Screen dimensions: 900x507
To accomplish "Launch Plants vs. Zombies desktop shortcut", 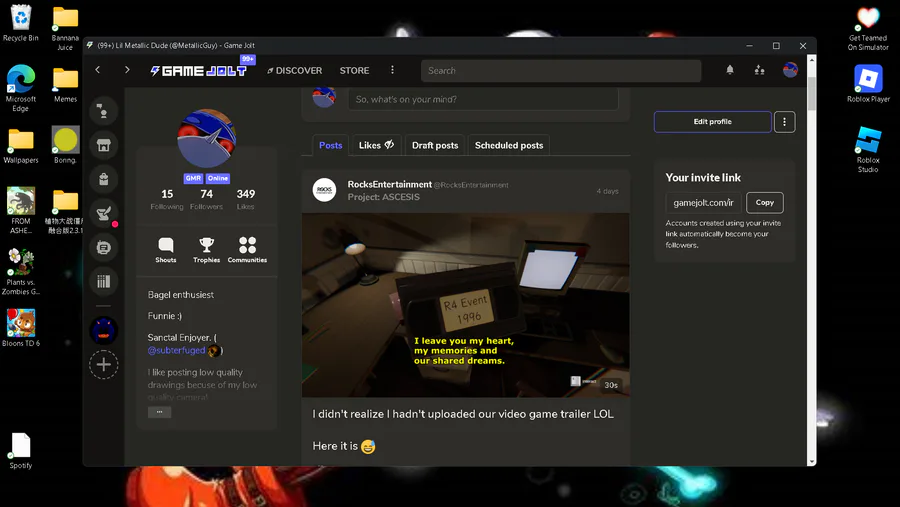I will 21,272.
